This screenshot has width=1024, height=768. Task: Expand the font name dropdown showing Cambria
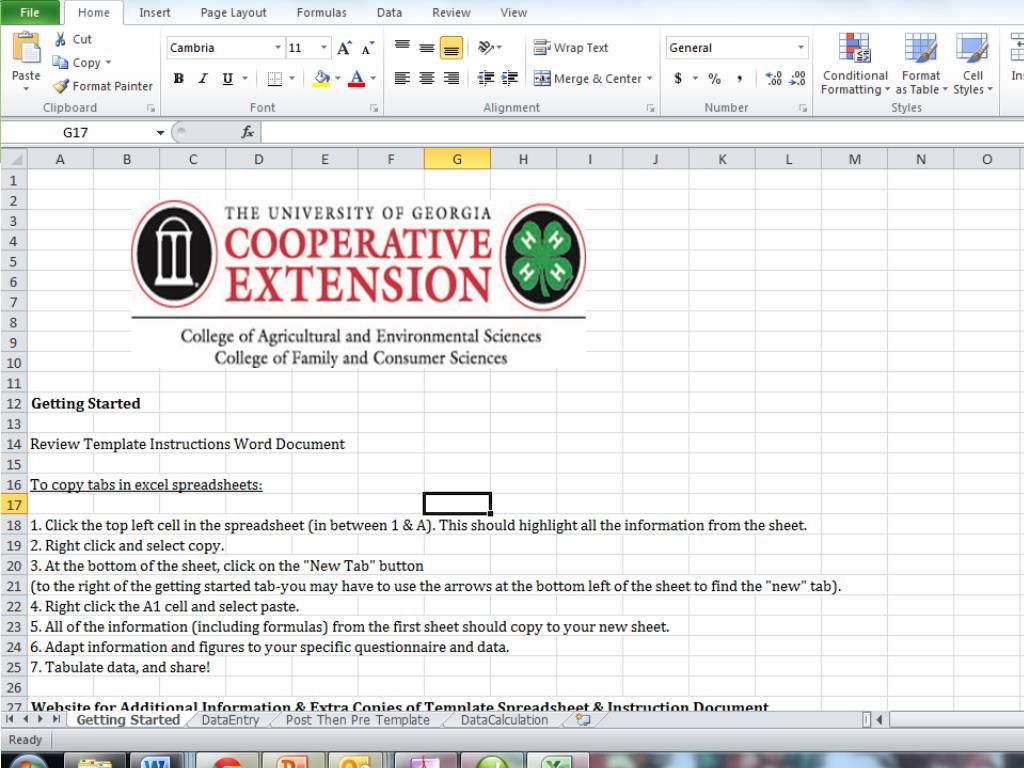(278, 48)
